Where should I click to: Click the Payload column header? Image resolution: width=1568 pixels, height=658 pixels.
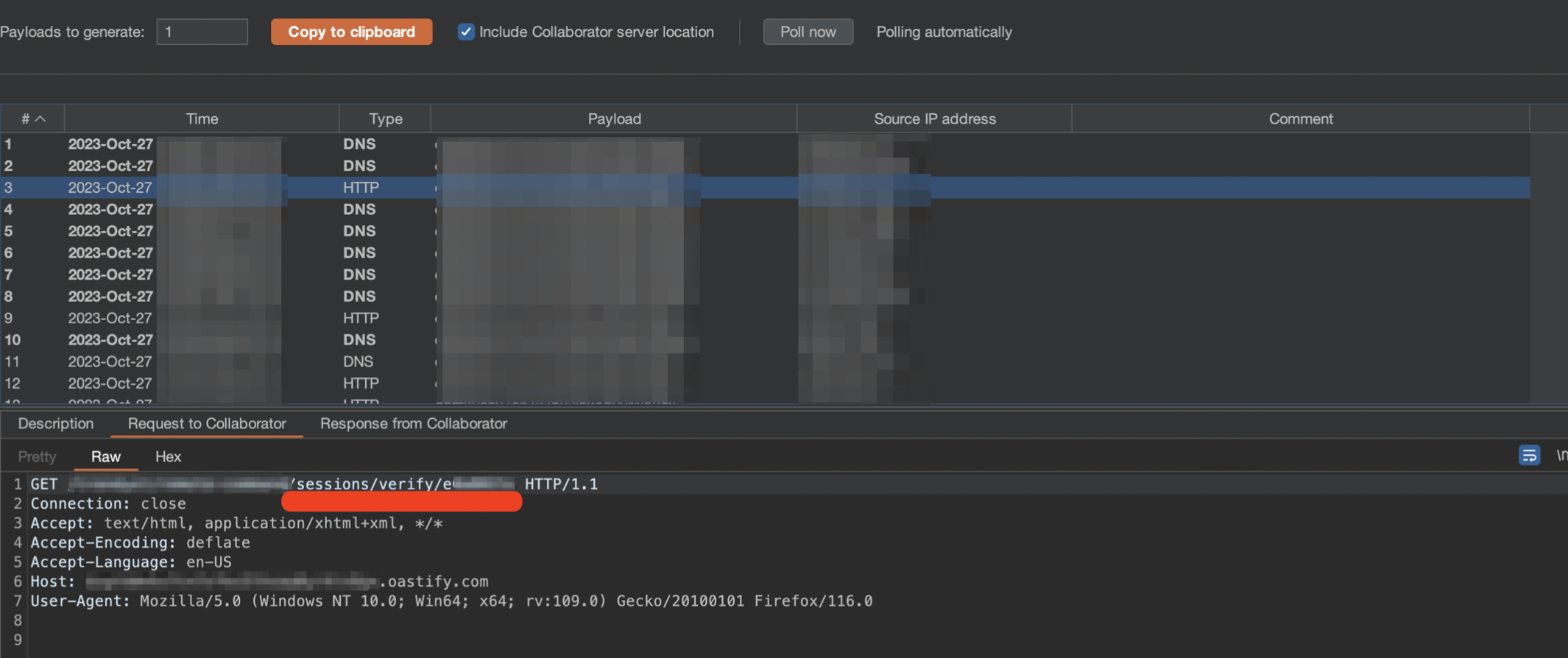pyautogui.click(x=614, y=118)
